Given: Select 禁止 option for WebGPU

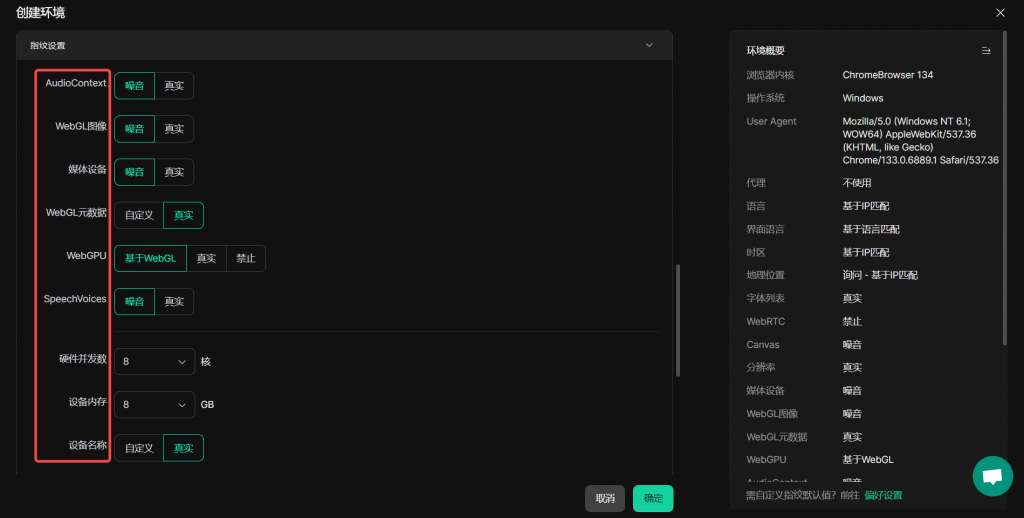Looking at the screenshot, I should coord(245,258).
